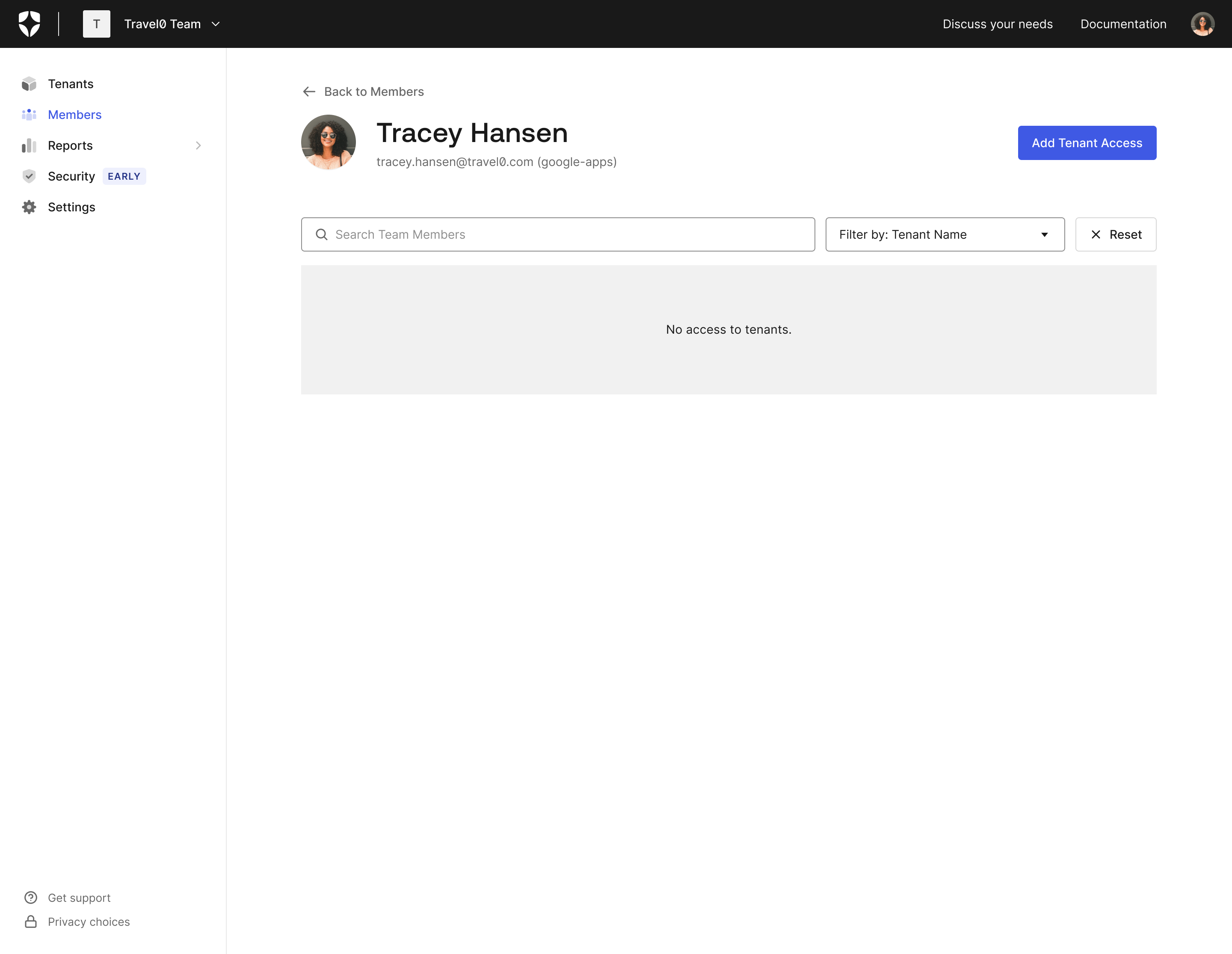Screen dimensions: 1232x954
Task: Click Discuss your needs menu item
Action: click(997, 23)
